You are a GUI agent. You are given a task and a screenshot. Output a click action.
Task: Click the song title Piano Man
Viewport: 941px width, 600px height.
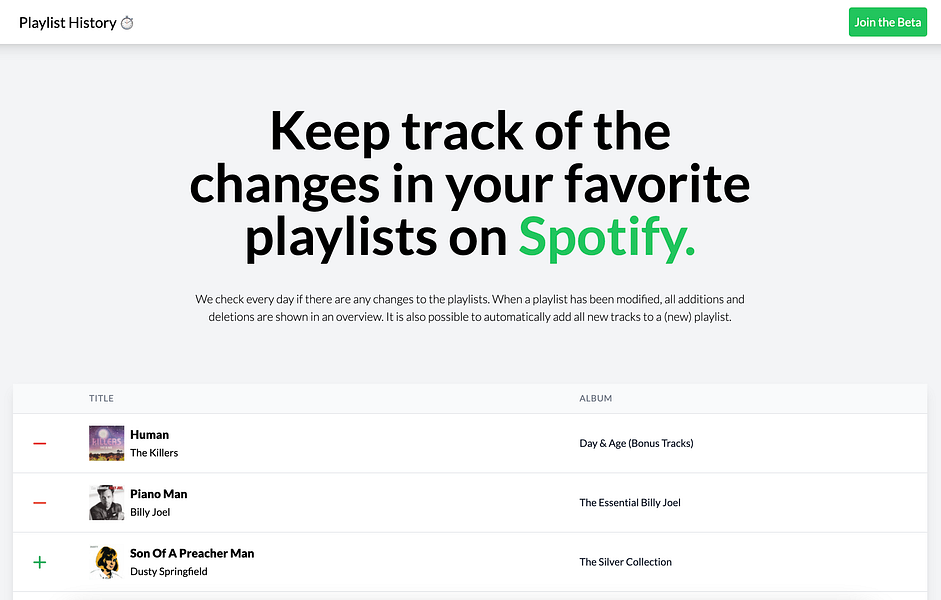[x=158, y=493]
